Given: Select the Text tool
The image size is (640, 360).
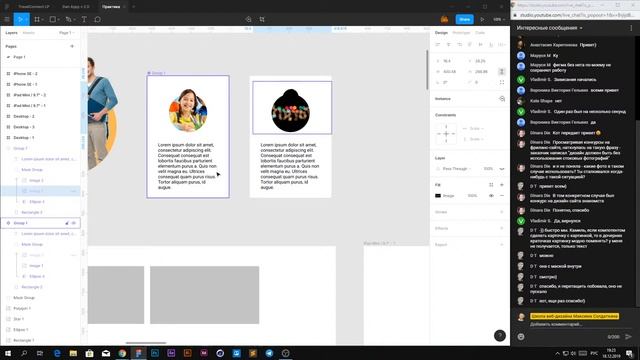Looking at the screenshot, I should point(84,19).
